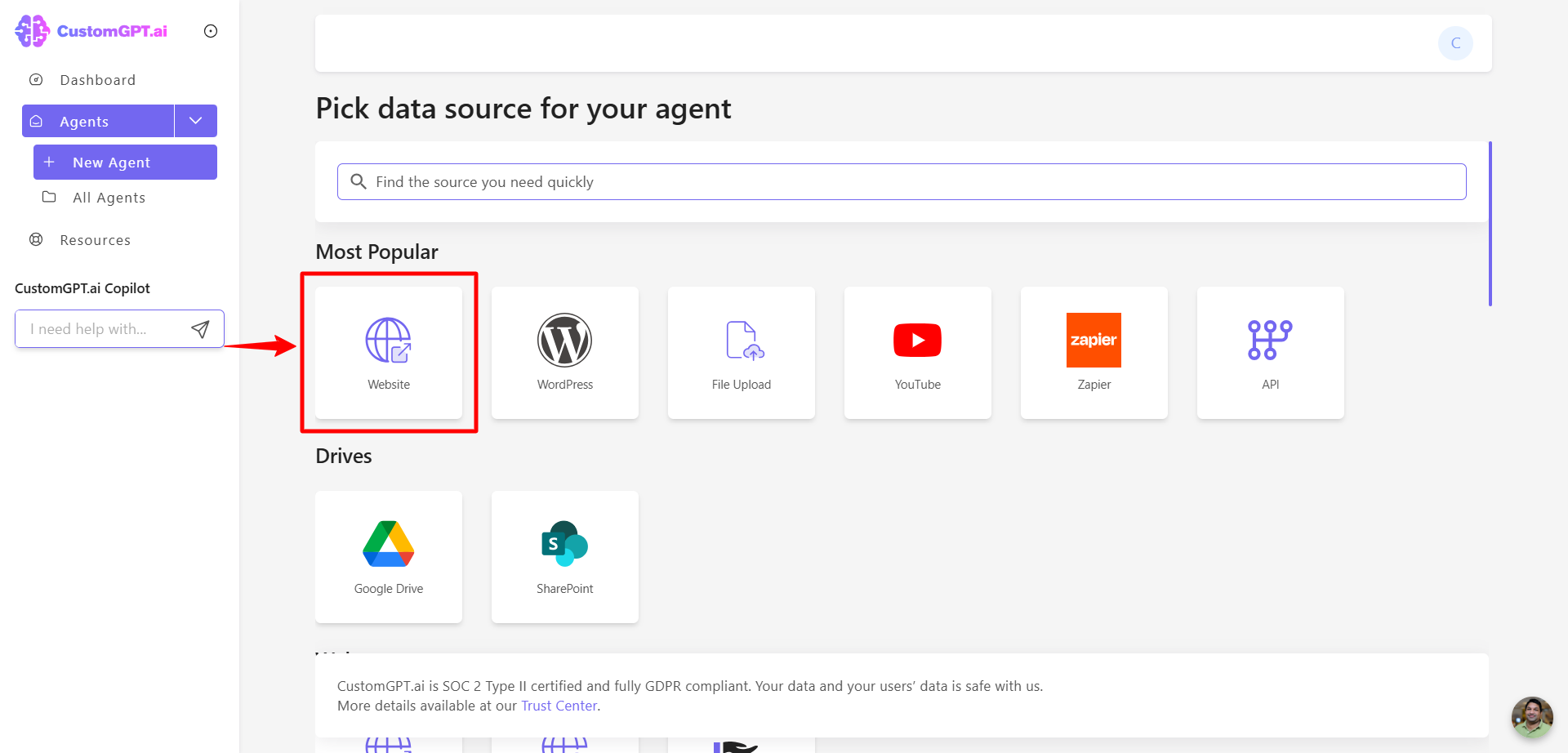
Task: Click the Resources lifebuoy icon
Action: 36,239
